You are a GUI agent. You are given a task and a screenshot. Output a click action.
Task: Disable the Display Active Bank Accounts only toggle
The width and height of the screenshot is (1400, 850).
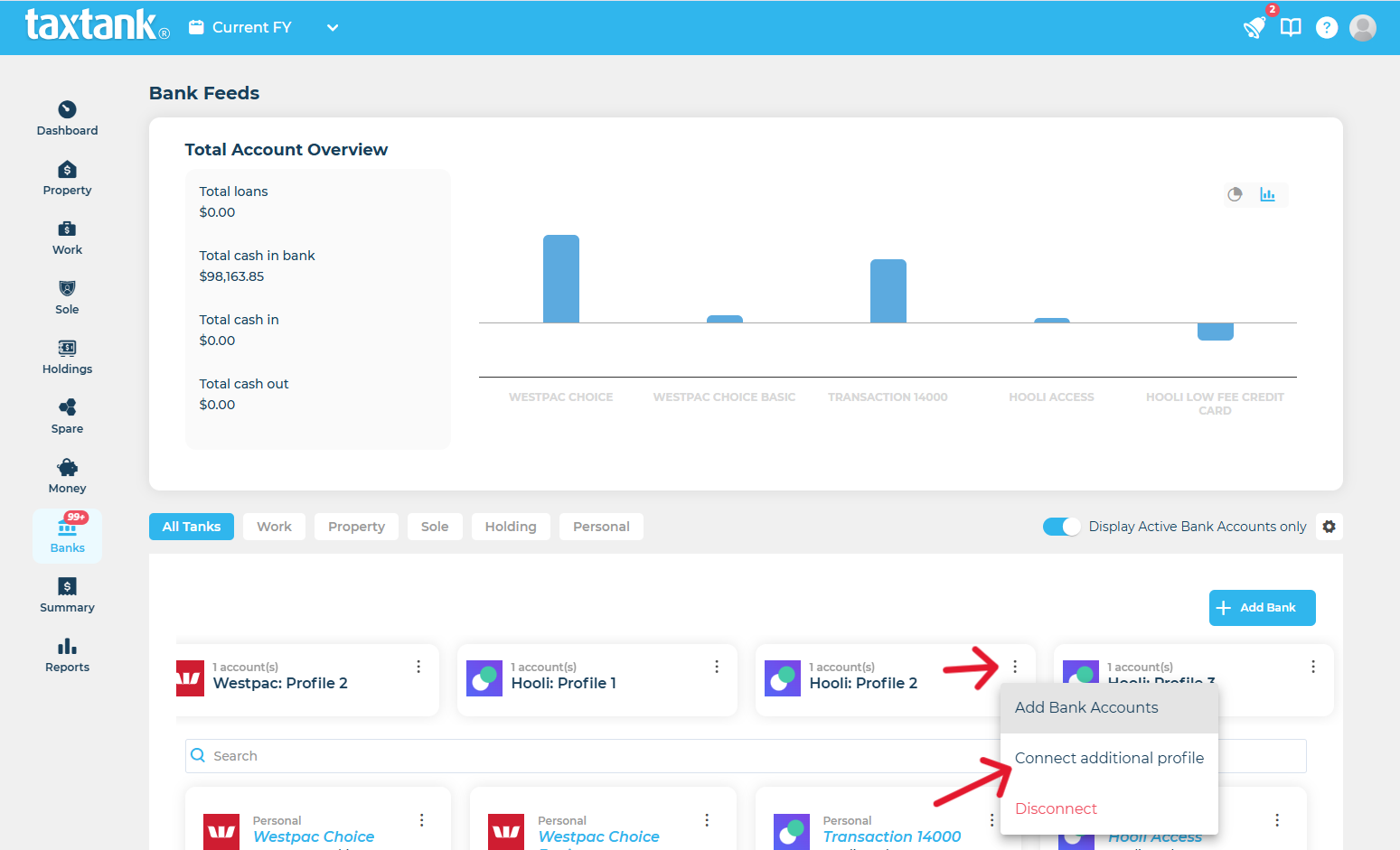[1061, 526]
